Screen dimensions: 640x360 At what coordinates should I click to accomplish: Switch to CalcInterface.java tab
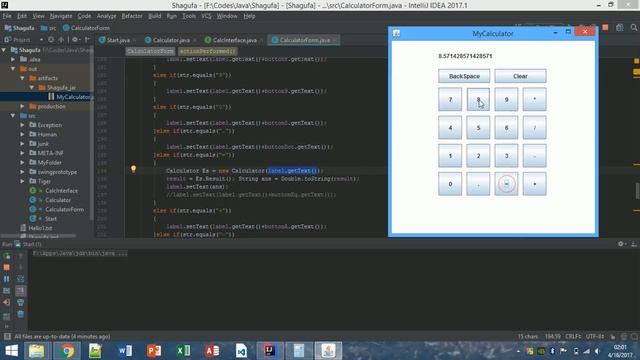234,40
